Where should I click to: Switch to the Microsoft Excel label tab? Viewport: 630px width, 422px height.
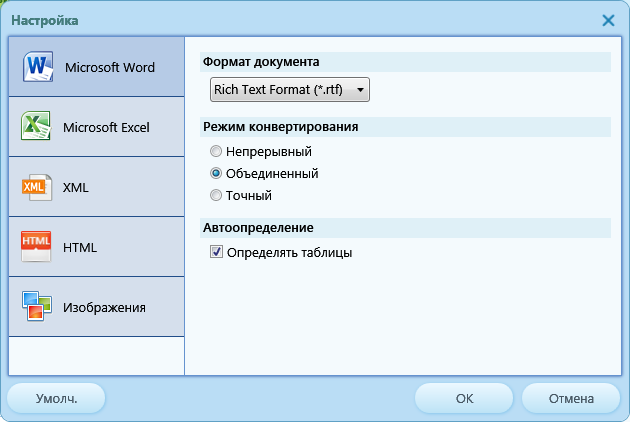[106, 127]
